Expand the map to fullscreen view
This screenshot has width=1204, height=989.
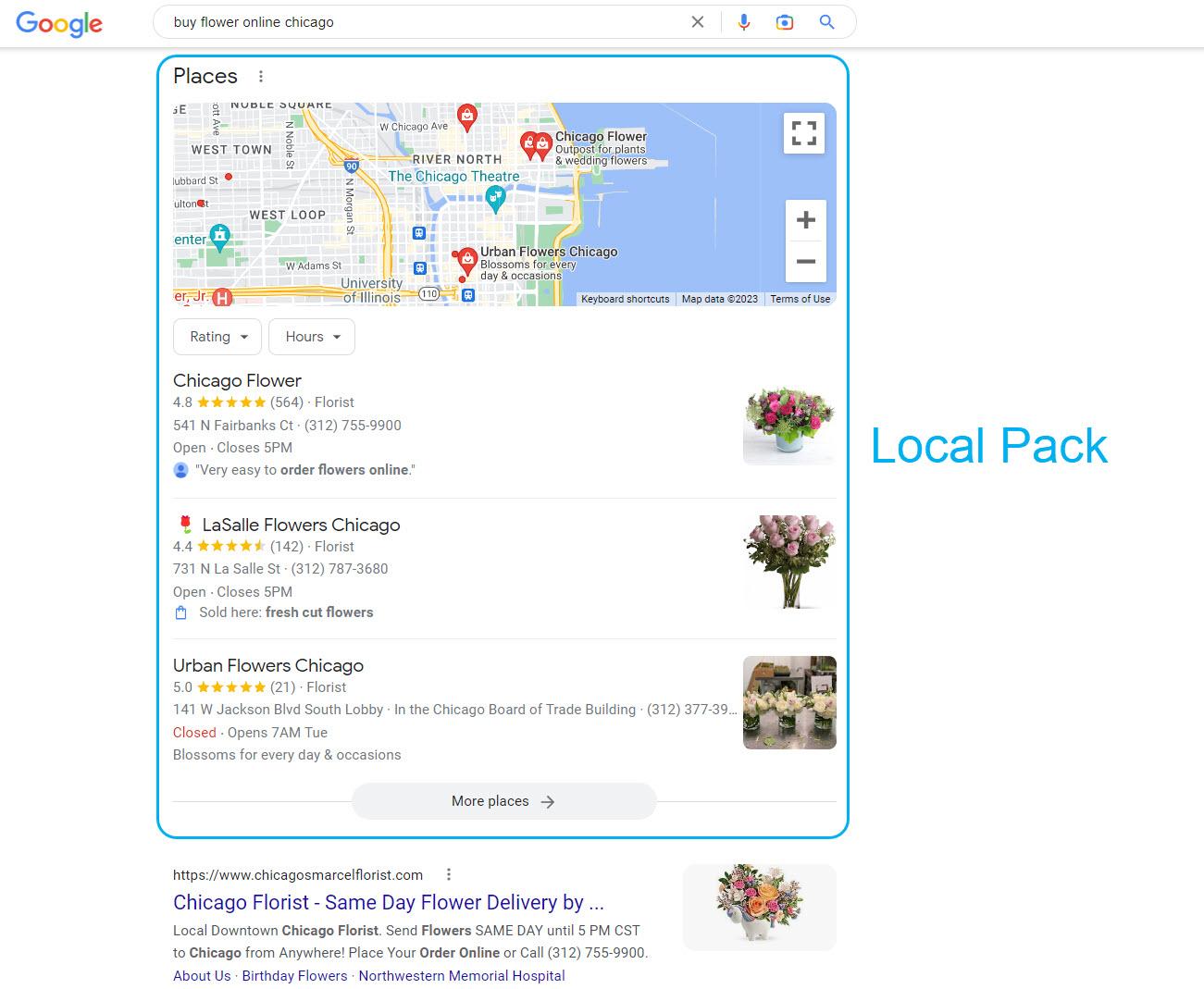click(803, 132)
